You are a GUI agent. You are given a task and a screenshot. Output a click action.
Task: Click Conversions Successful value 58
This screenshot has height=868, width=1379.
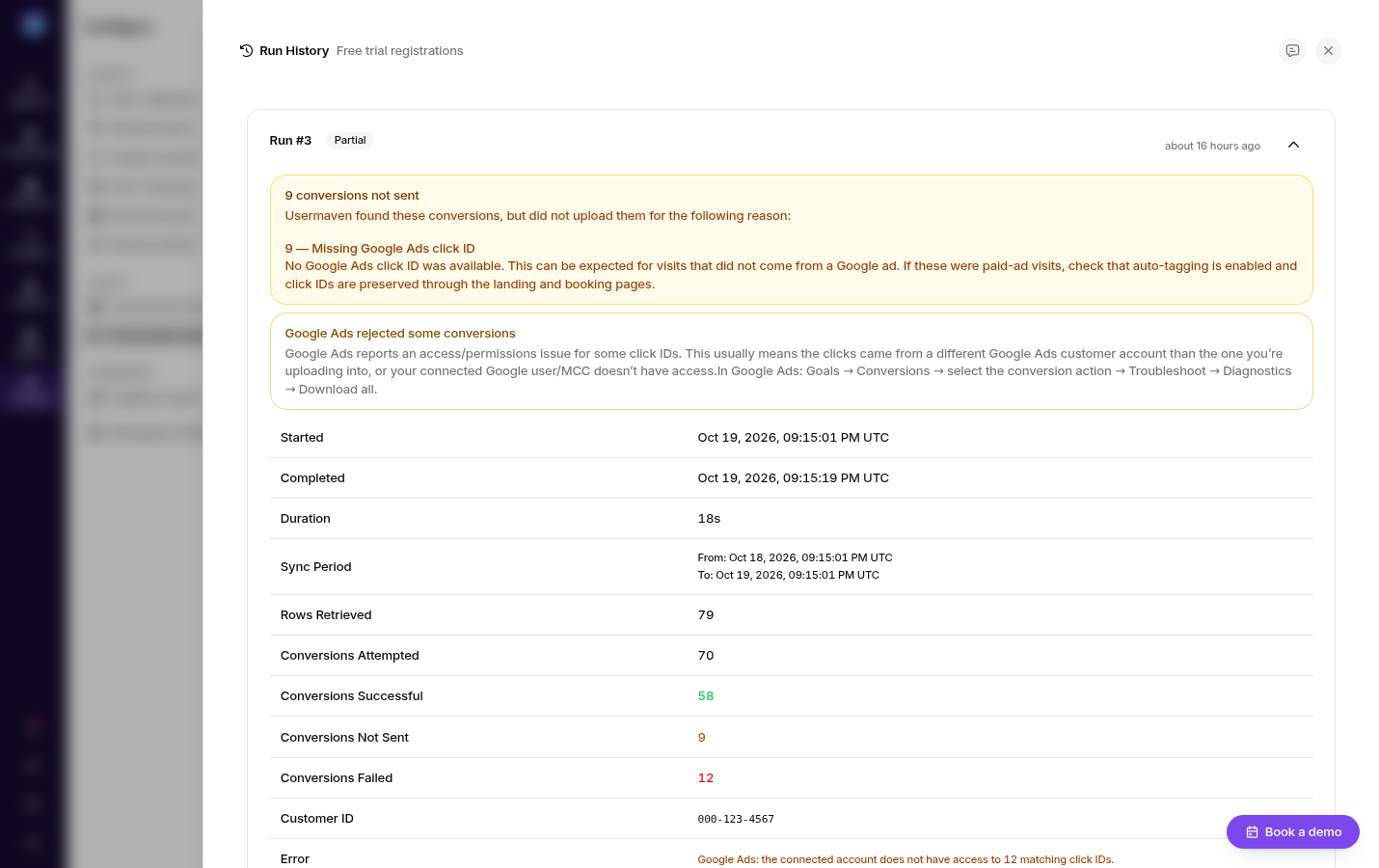706,696
